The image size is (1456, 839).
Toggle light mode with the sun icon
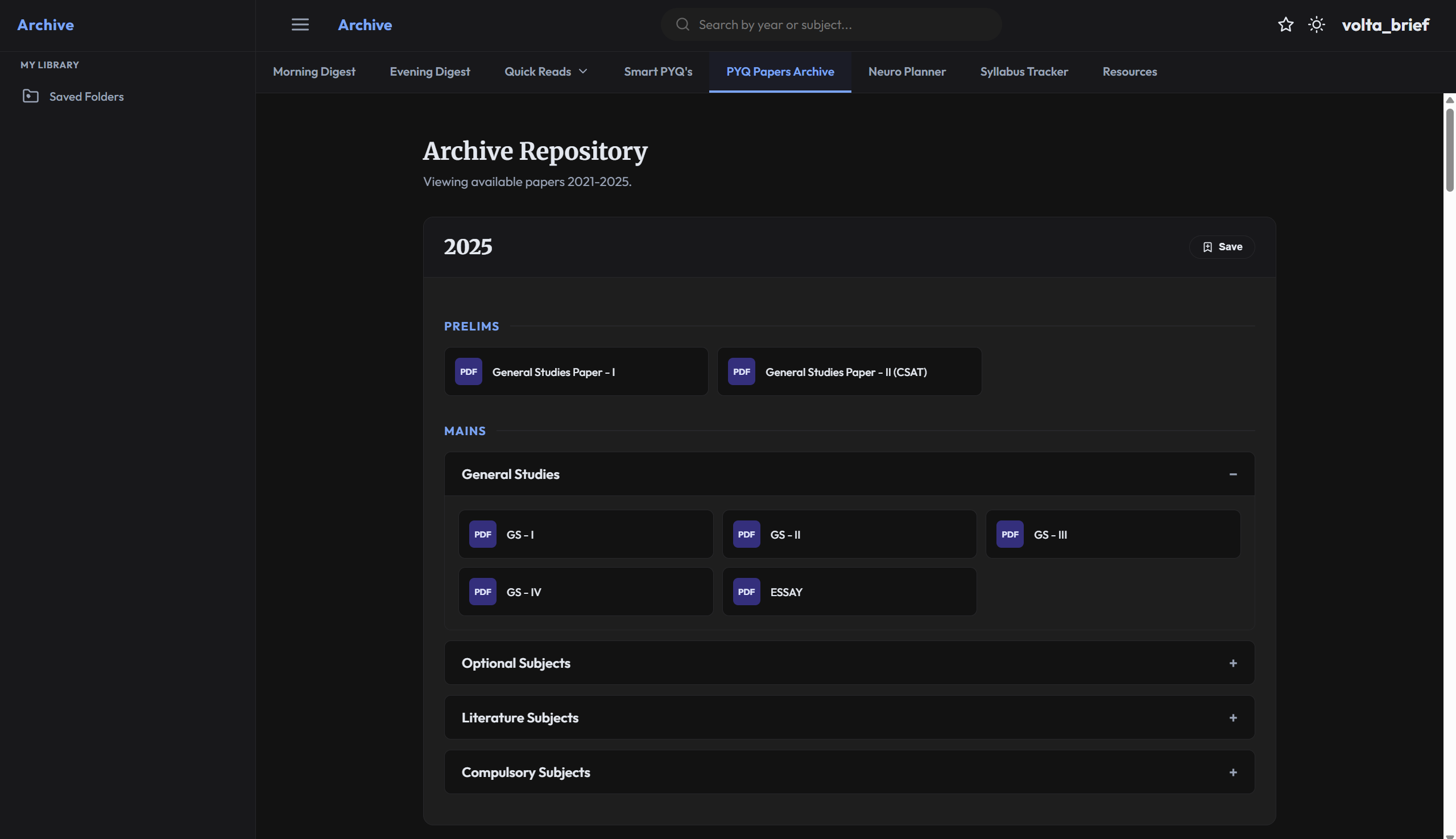(1317, 24)
